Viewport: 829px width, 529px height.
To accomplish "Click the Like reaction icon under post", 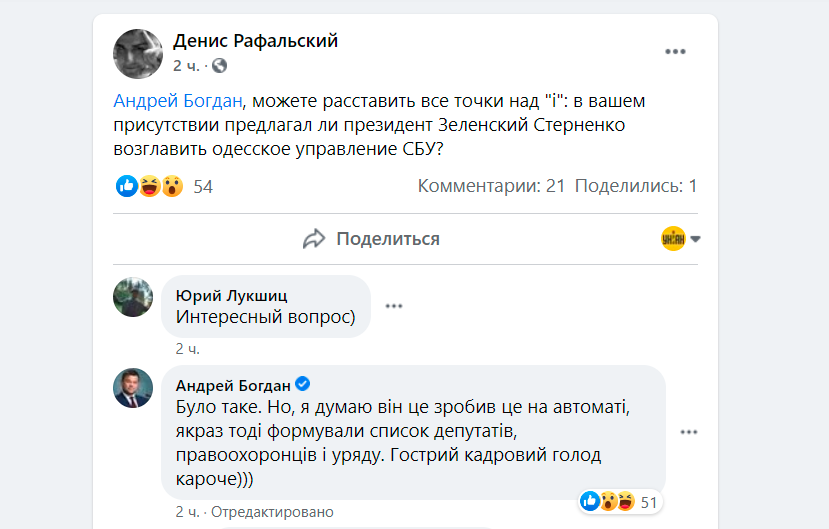I will point(127,186).
